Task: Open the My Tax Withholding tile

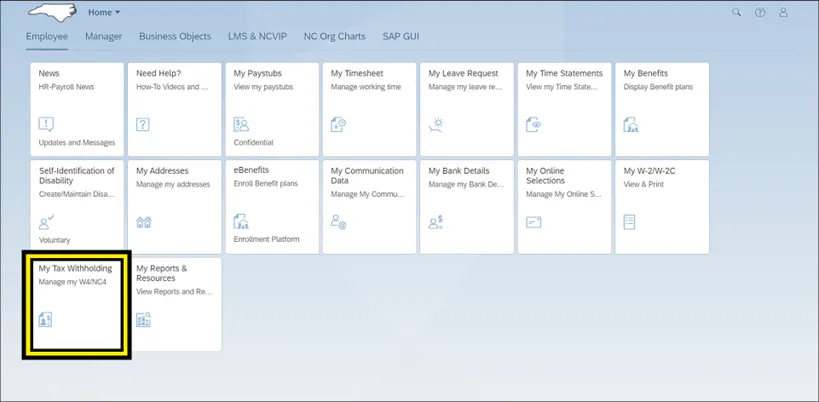Action: 77,304
